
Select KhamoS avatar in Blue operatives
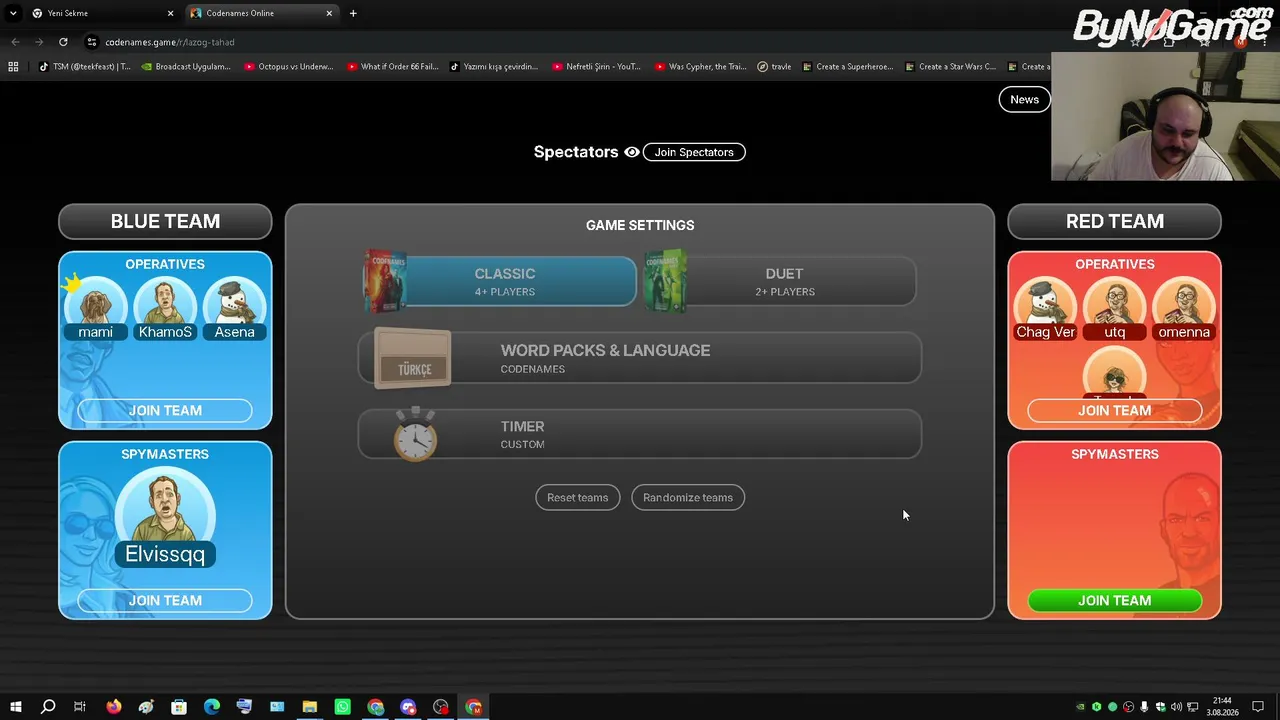pos(165,302)
